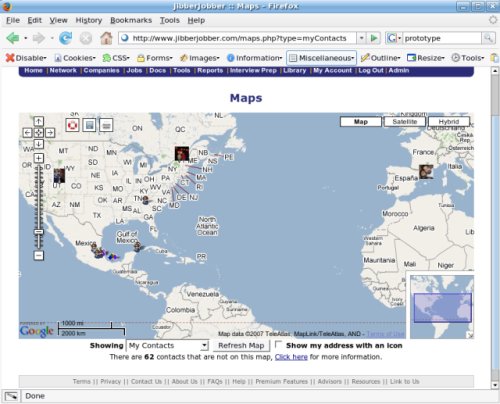Open the Images toolbar dropdown
Image resolution: width=500 pixels, height=404 pixels.
coord(200,58)
